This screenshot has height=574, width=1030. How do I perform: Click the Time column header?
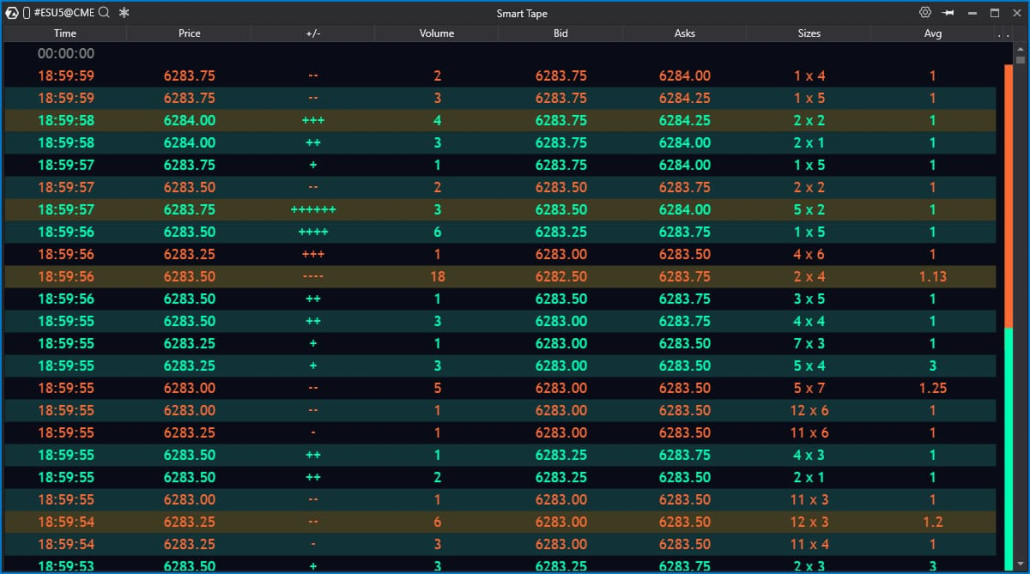tap(65, 33)
